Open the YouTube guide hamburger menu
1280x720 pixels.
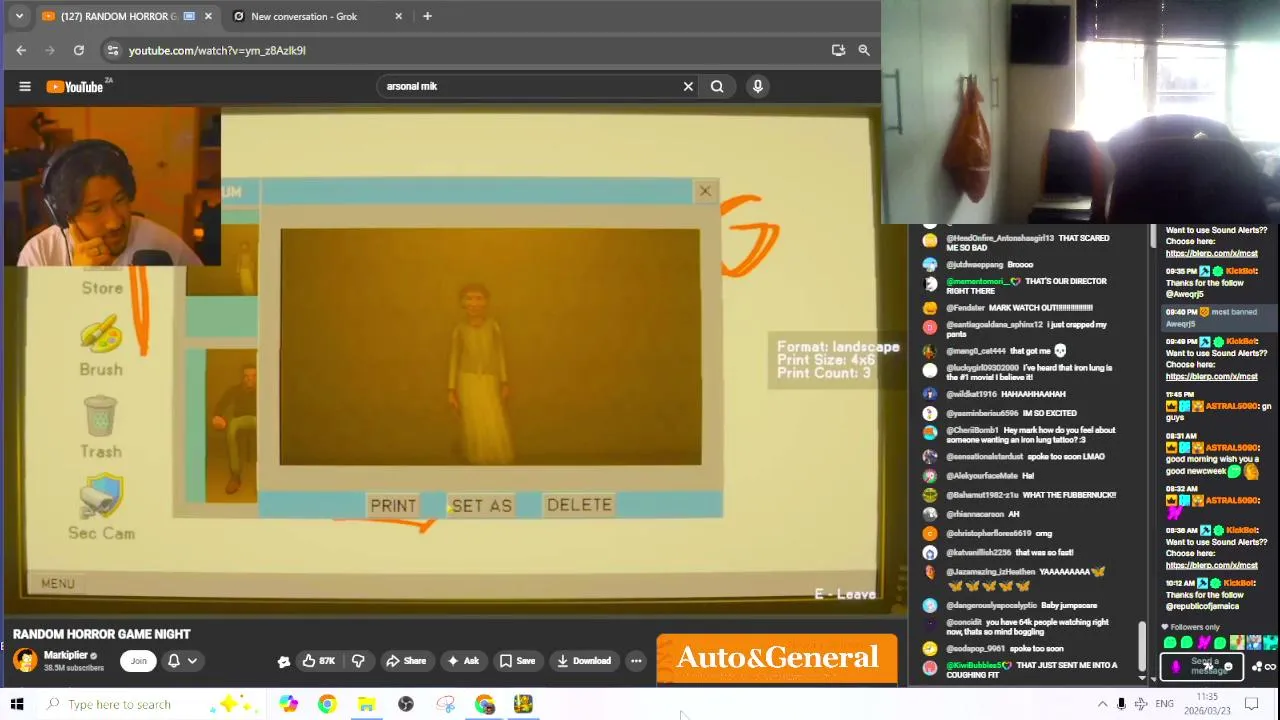coord(25,86)
